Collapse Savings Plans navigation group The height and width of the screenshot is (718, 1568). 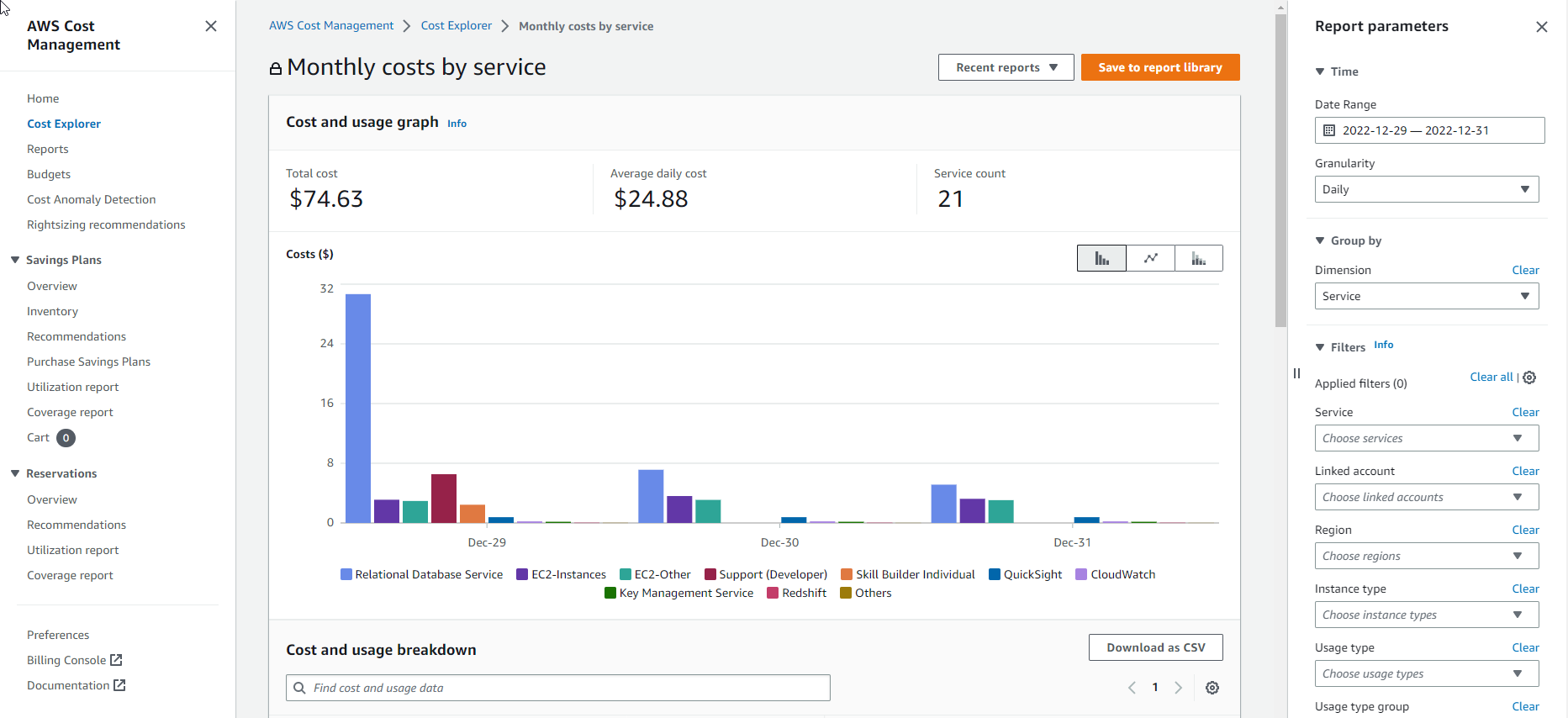click(x=15, y=260)
